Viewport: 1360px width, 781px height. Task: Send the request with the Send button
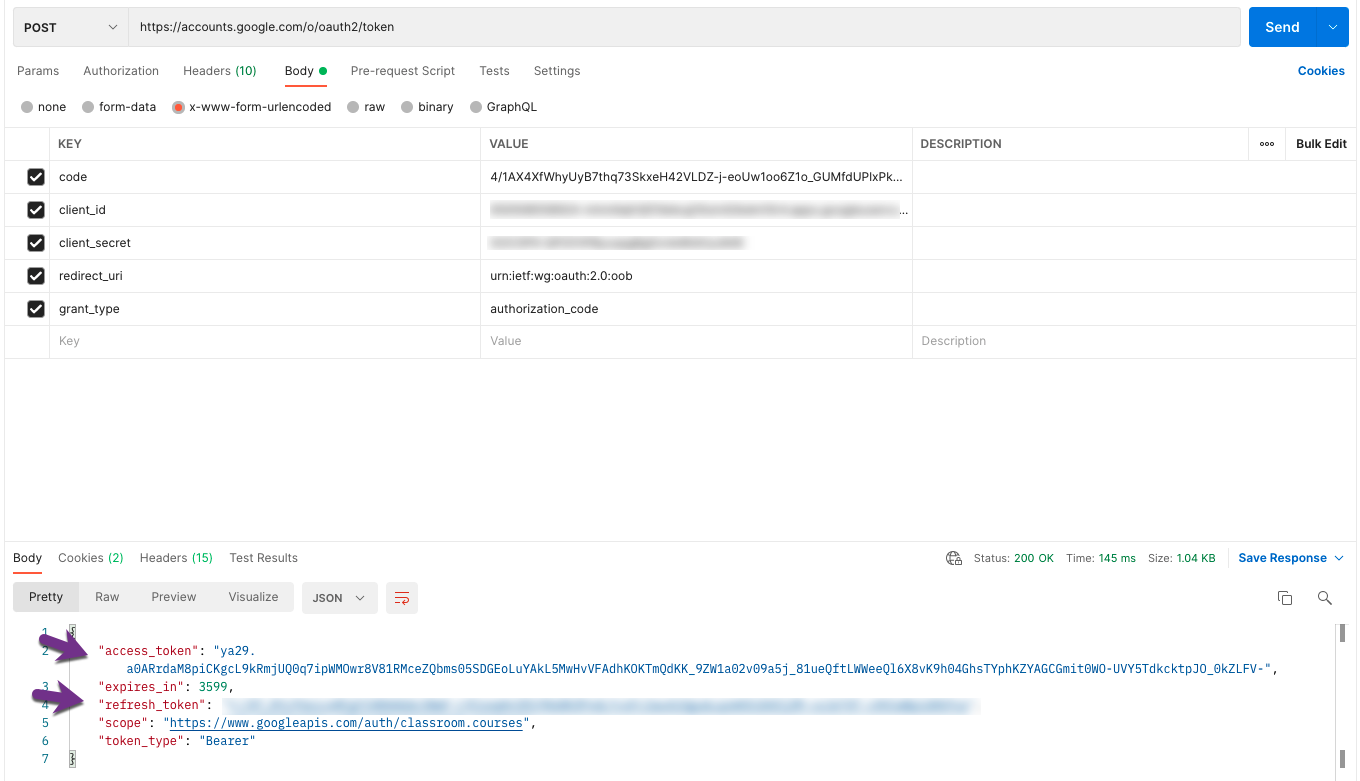pos(1282,27)
